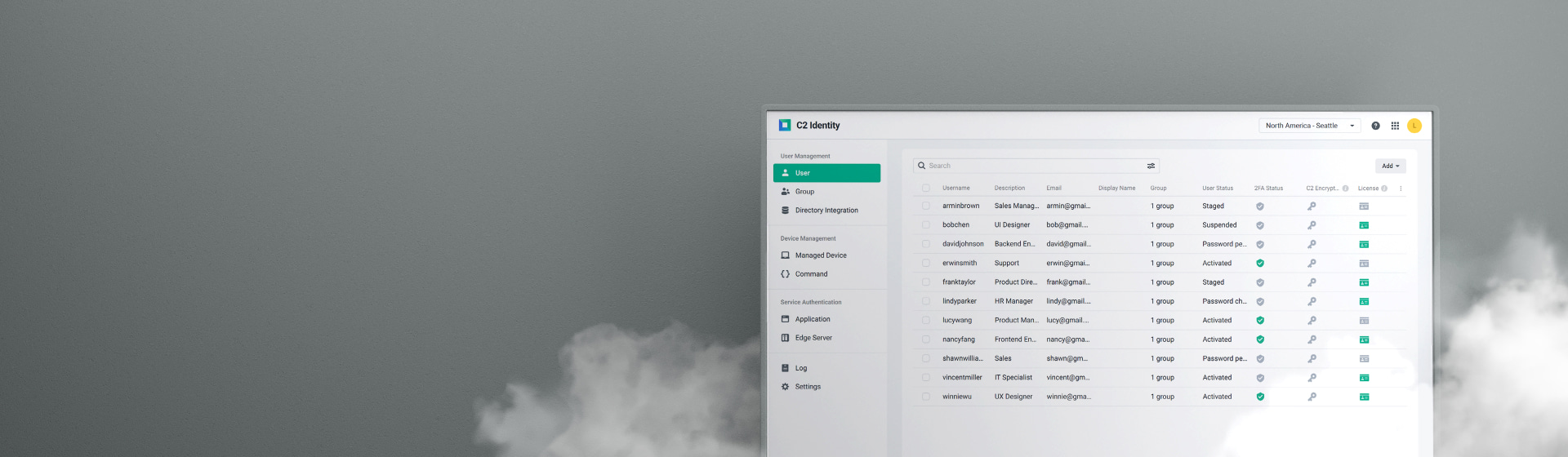Viewport: 1568px width, 457px height.
Task: Click 2FA shield icon for erwinsmith
Action: pos(1260,264)
